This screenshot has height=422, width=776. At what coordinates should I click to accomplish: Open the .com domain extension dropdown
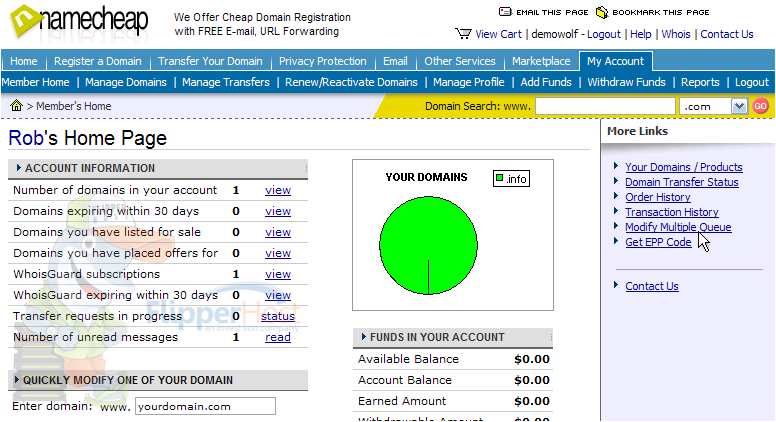pos(739,106)
